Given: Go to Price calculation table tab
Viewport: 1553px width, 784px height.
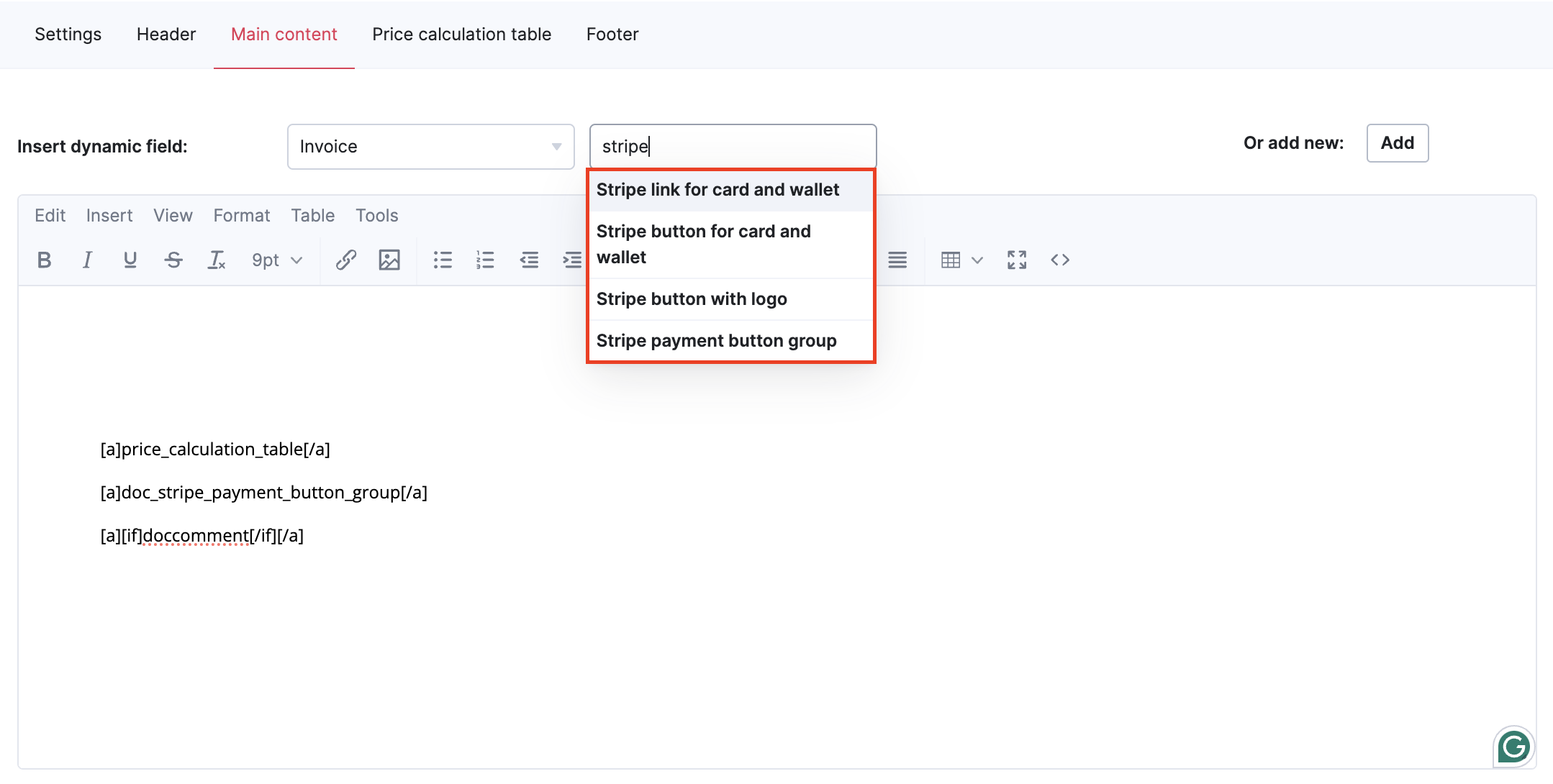Looking at the screenshot, I should (462, 35).
